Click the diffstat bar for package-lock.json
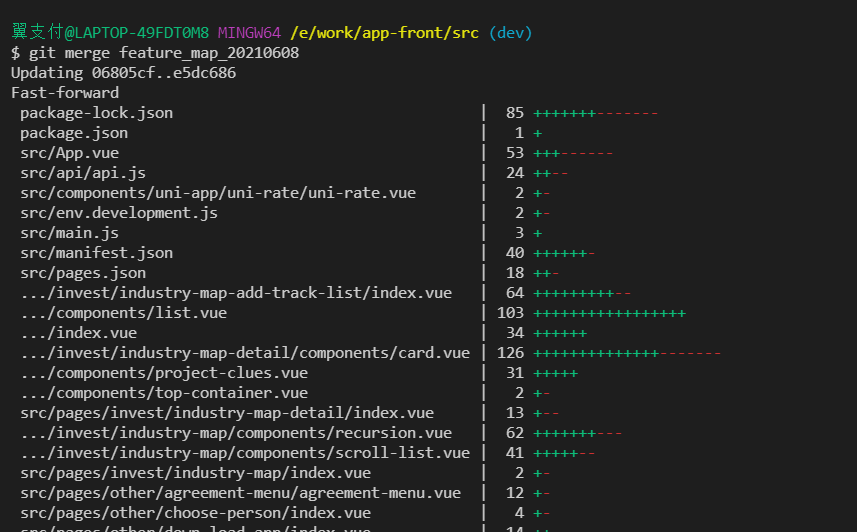The height and width of the screenshot is (532, 857). tap(596, 114)
